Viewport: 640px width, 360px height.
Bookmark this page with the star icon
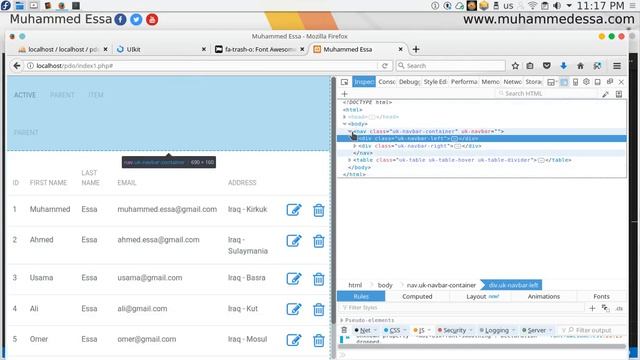[x=515, y=66]
